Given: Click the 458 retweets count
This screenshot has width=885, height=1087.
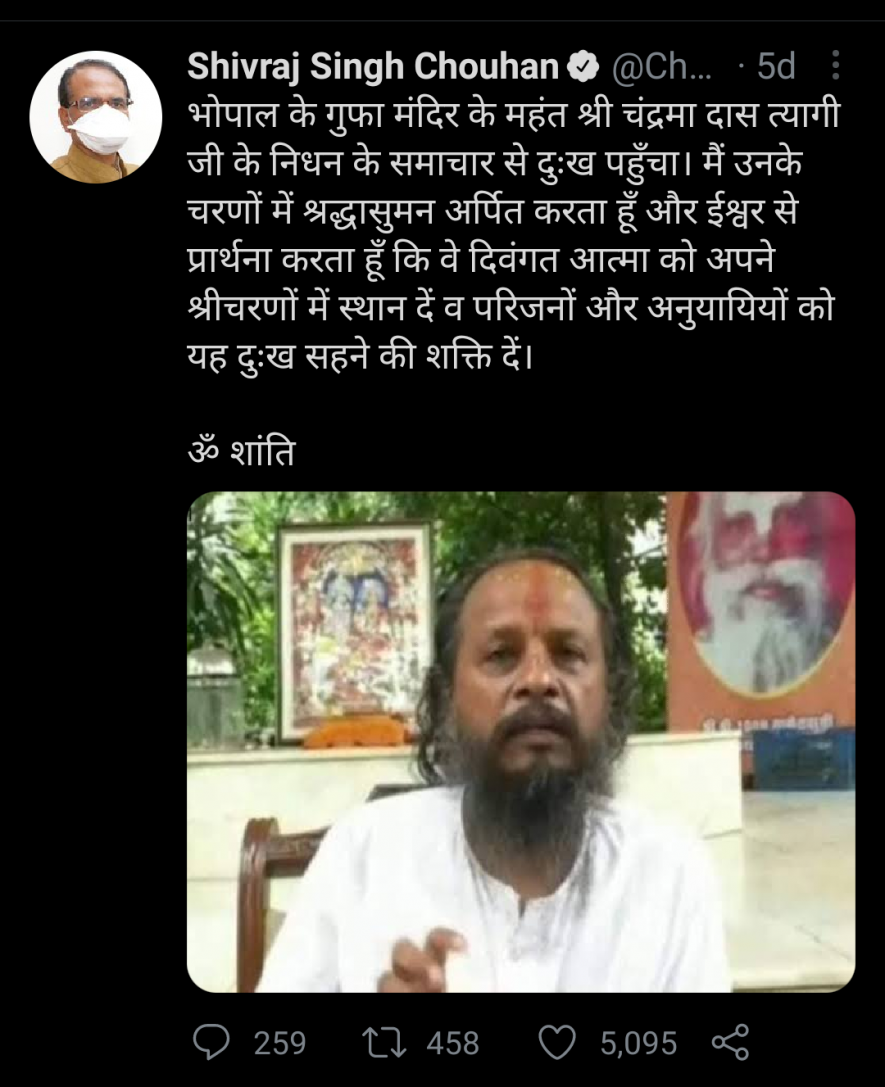Looking at the screenshot, I should pyautogui.click(x=453, y=1043).
